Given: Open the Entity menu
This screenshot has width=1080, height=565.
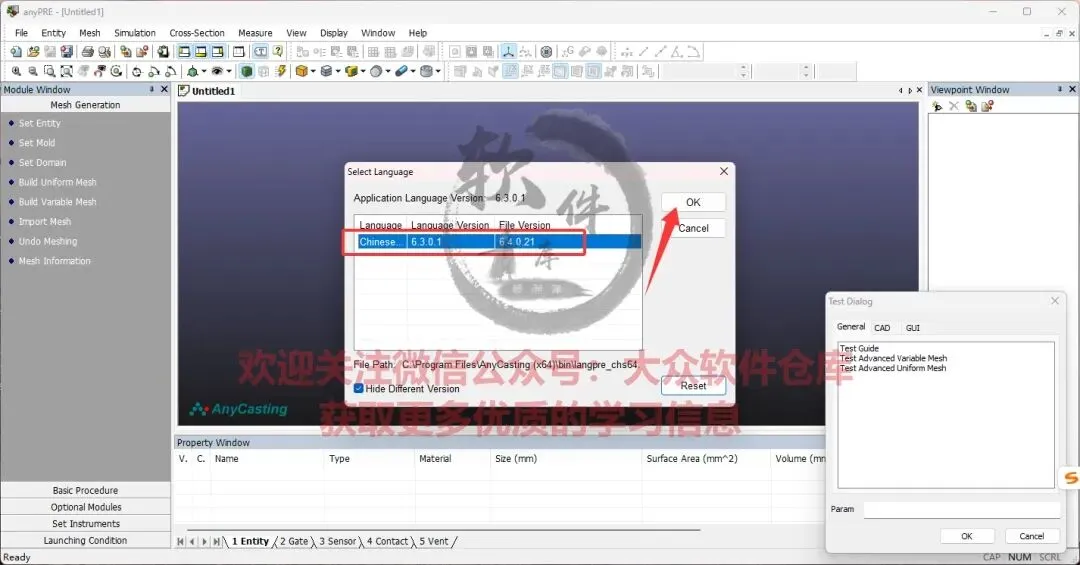Looking at the screenshot, I should [53, 33].
